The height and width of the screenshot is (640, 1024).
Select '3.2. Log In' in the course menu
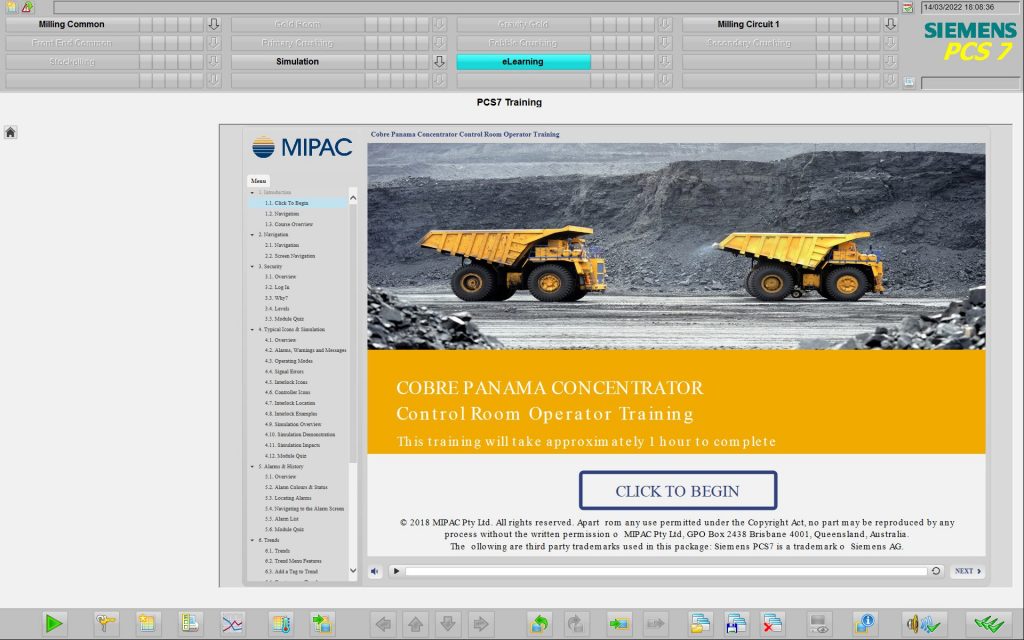click(x=278, y=287)
